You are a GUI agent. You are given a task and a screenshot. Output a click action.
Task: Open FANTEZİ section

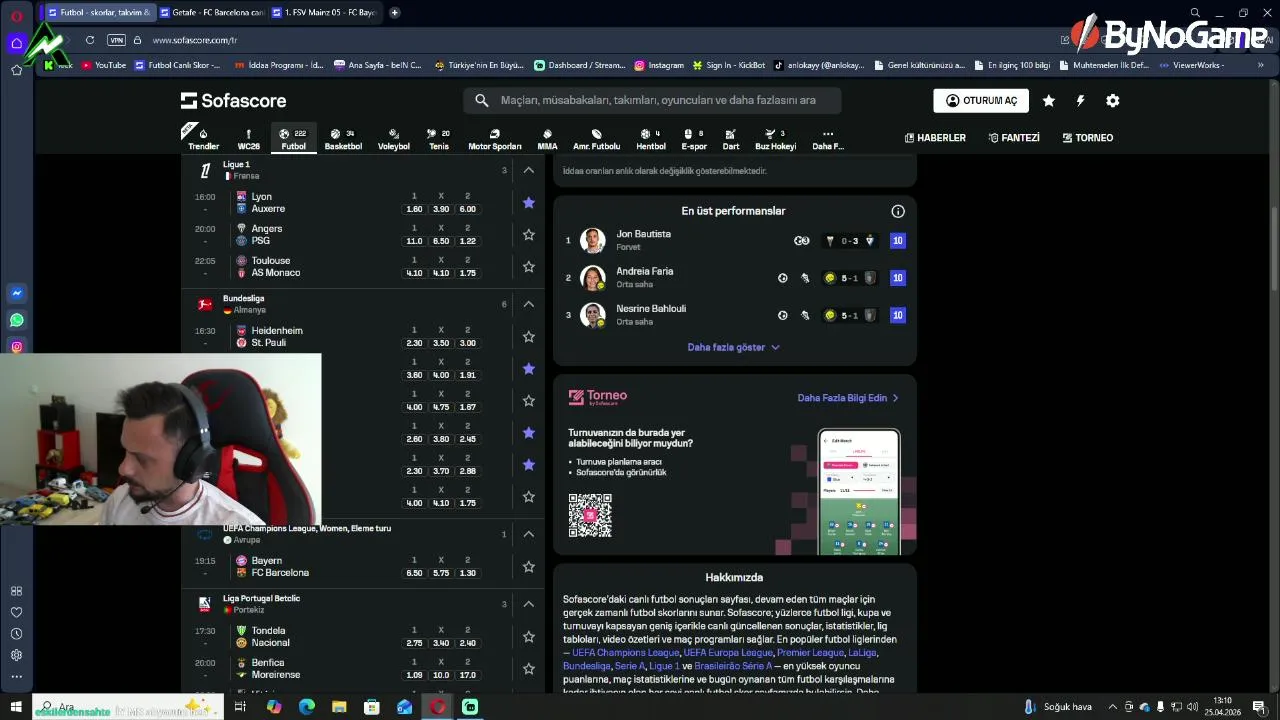coord(1014,138)
